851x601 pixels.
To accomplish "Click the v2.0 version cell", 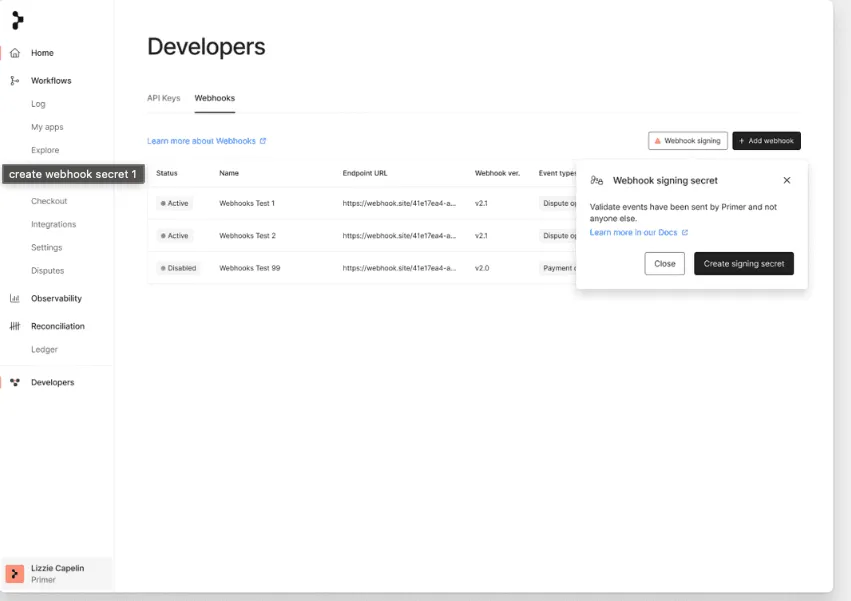I will (x=481, y=268).
